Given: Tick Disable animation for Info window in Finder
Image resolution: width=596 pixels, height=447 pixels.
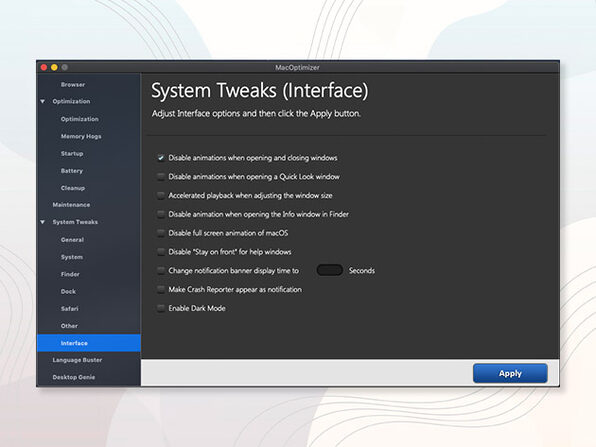Looking at the screenshot, I should [161, 214].
